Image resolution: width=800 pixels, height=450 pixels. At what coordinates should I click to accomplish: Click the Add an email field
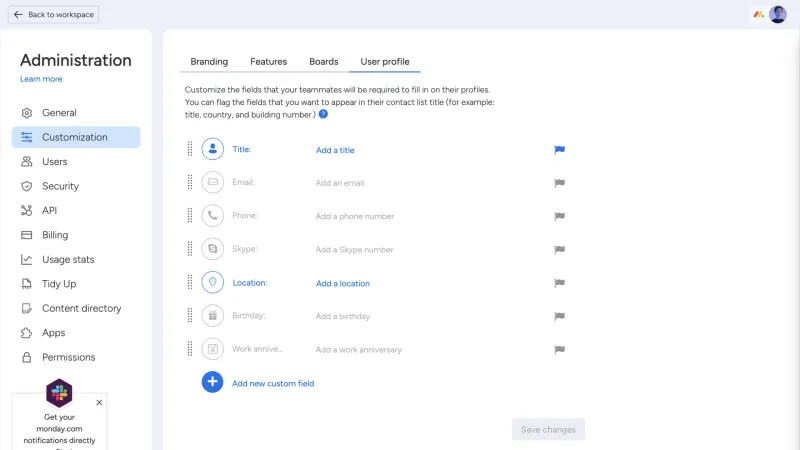pos(340,183)
